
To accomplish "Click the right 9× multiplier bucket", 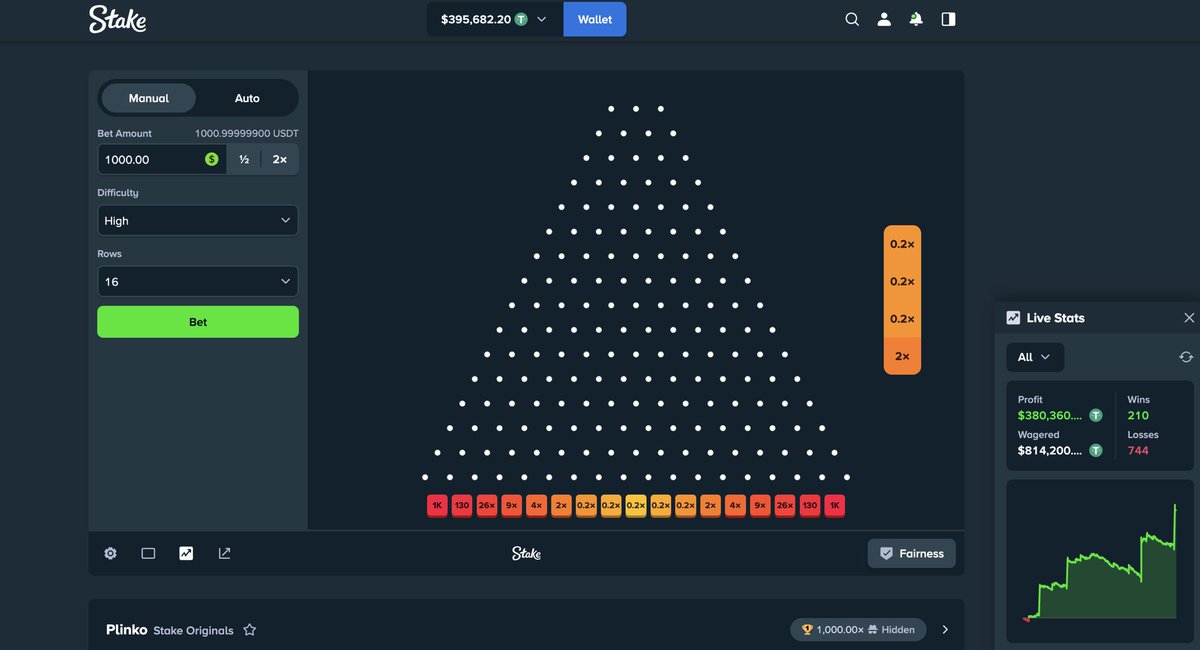I will [x=760, y=506].
